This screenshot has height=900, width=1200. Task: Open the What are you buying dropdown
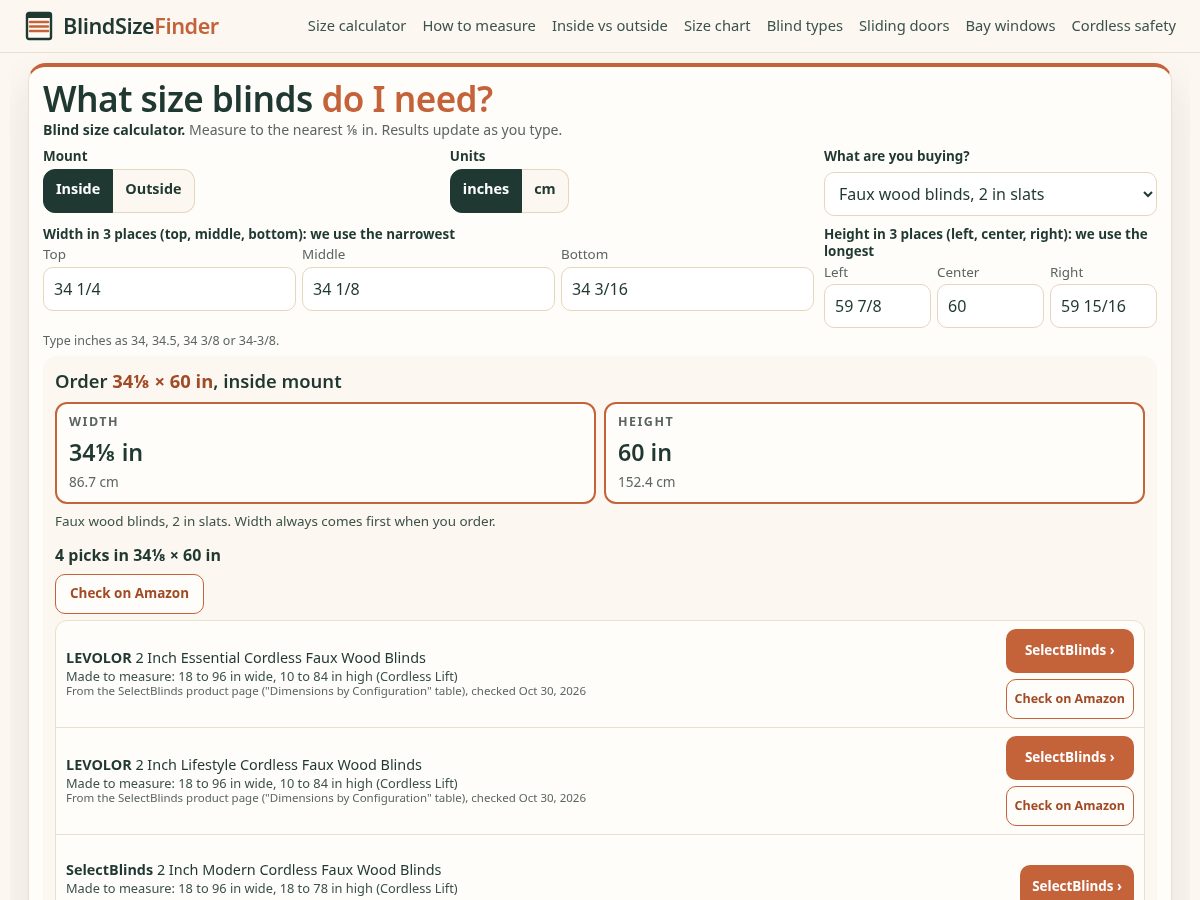[990, 194]
